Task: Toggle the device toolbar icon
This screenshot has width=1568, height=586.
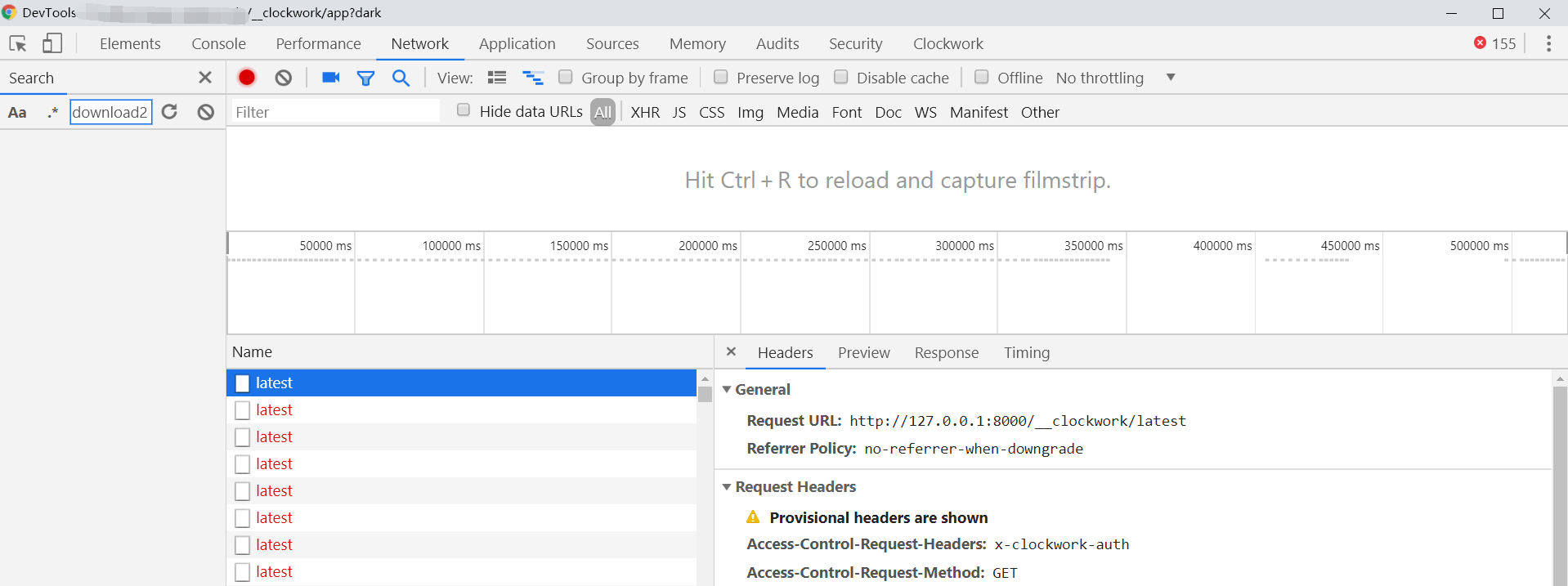Action: click(x=52, y=43)
